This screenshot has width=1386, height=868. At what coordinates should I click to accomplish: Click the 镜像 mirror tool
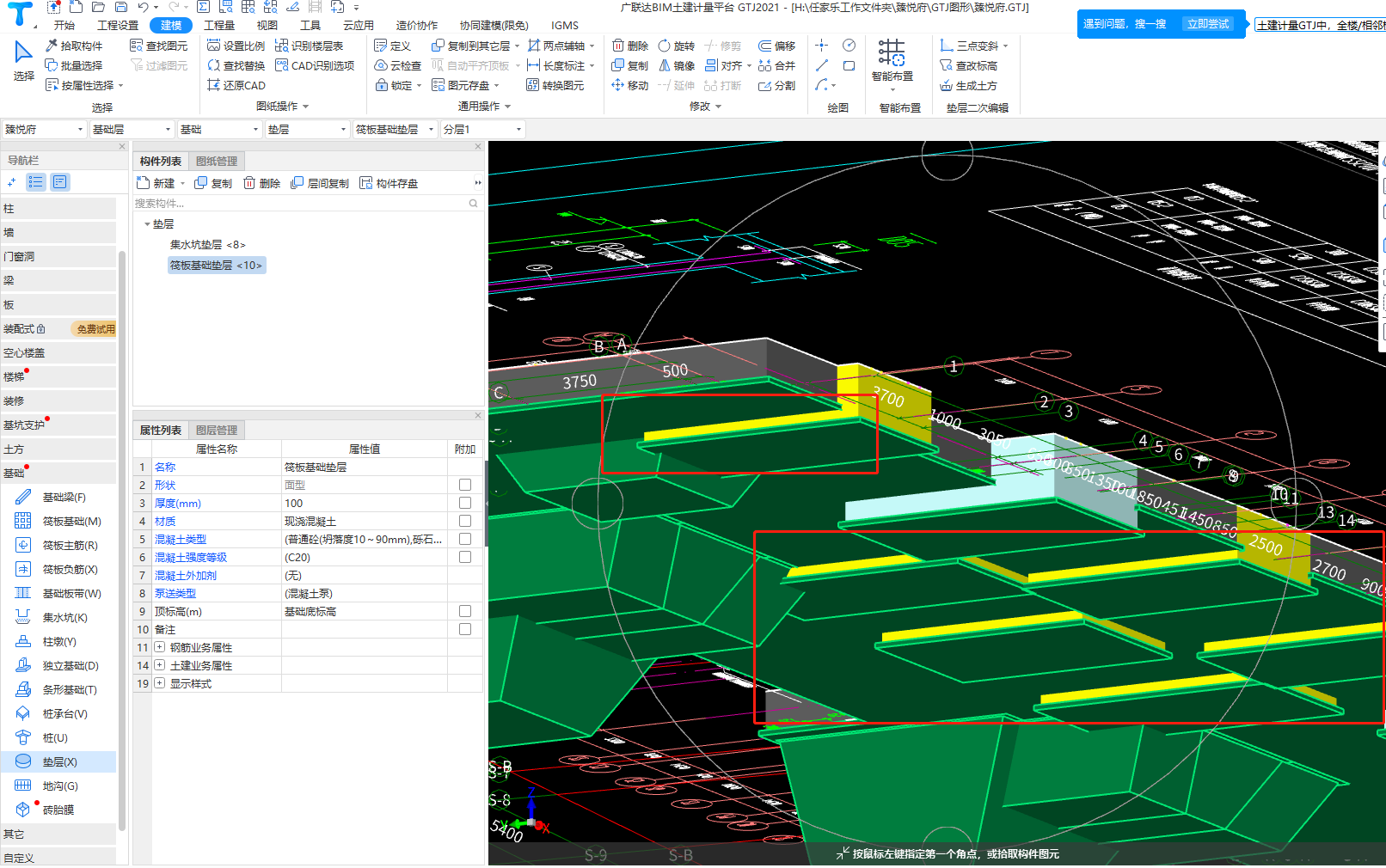coord(677,65)
